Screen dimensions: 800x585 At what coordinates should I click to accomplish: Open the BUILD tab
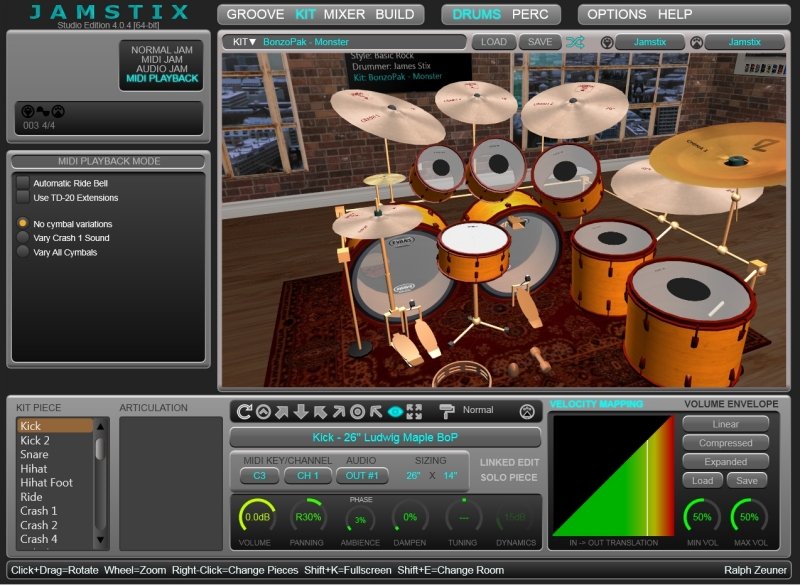coord(395,14)
